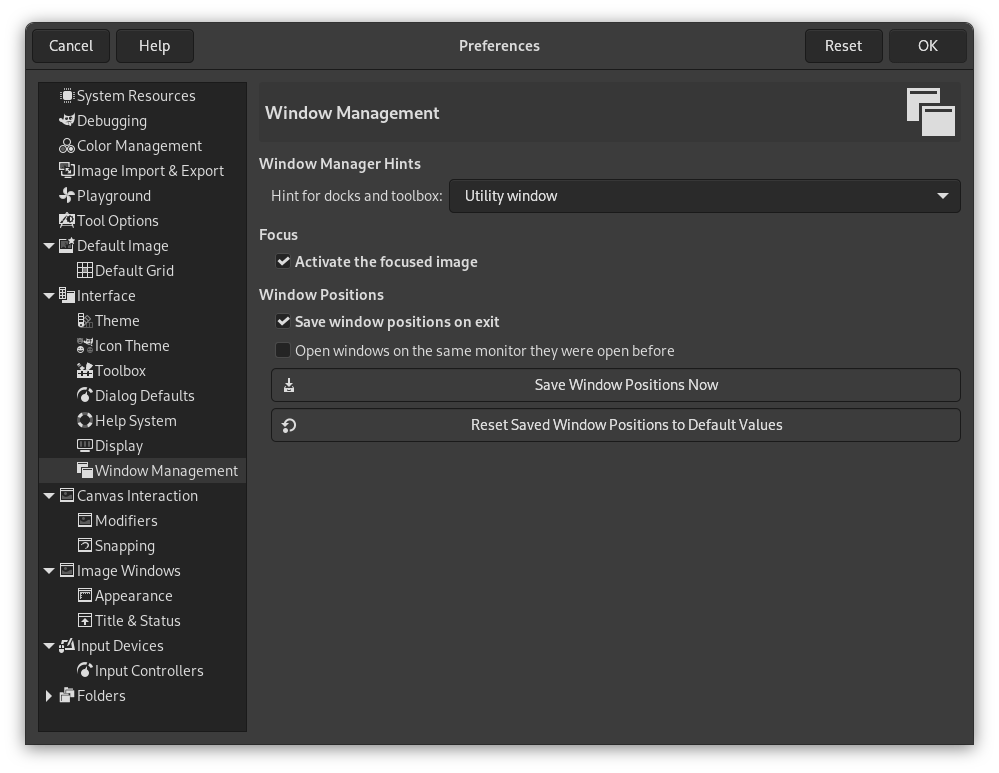
Task: Click Save Window Positions Now
Action: point(615,384)
